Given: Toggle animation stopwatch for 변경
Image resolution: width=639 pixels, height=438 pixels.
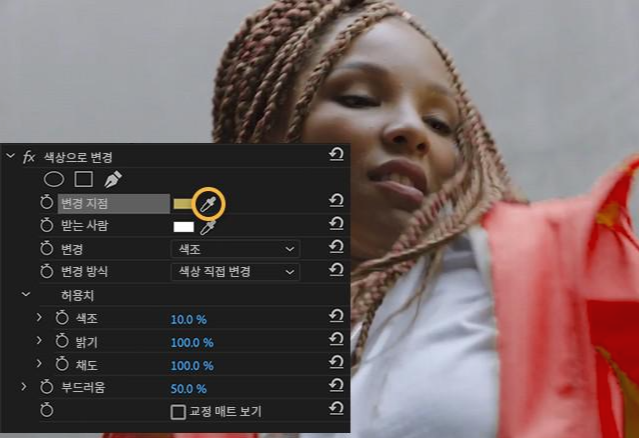Looking at the screenshot, I should pyautogui.click(x=46, y=248).
